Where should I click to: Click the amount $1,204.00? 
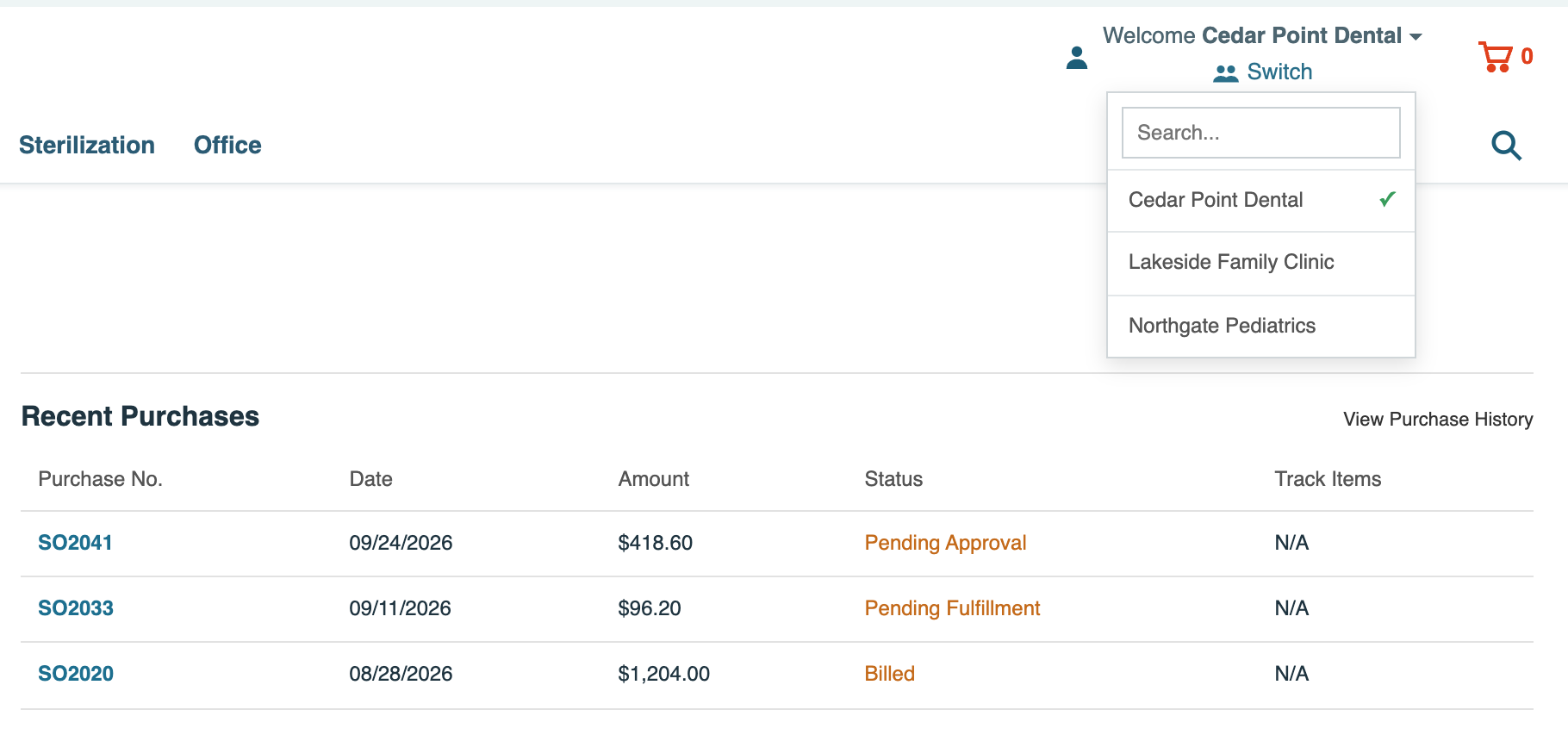[x=663, y=674]
